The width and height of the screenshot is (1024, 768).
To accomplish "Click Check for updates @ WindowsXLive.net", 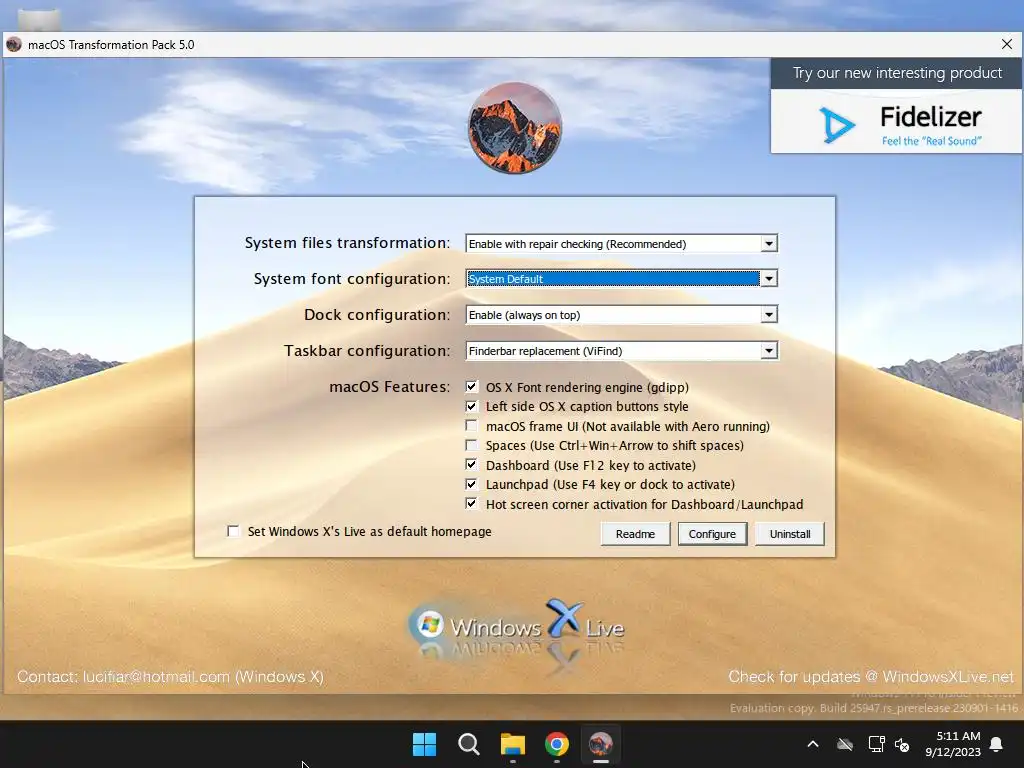I will pos(871,677).
